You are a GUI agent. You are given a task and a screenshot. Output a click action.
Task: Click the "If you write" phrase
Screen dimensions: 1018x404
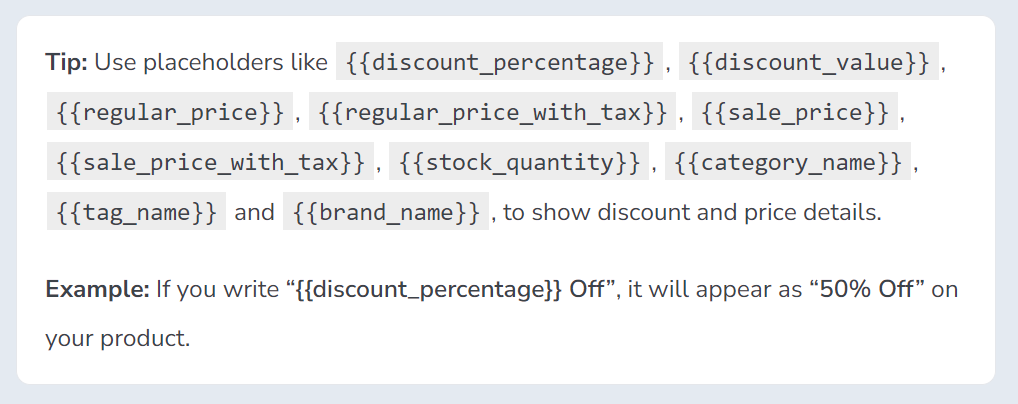click(216, 290)
